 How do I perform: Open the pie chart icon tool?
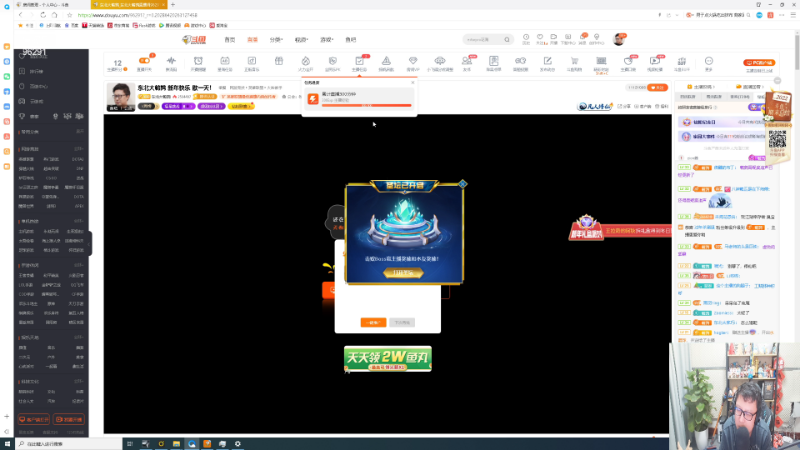[628, 61]
